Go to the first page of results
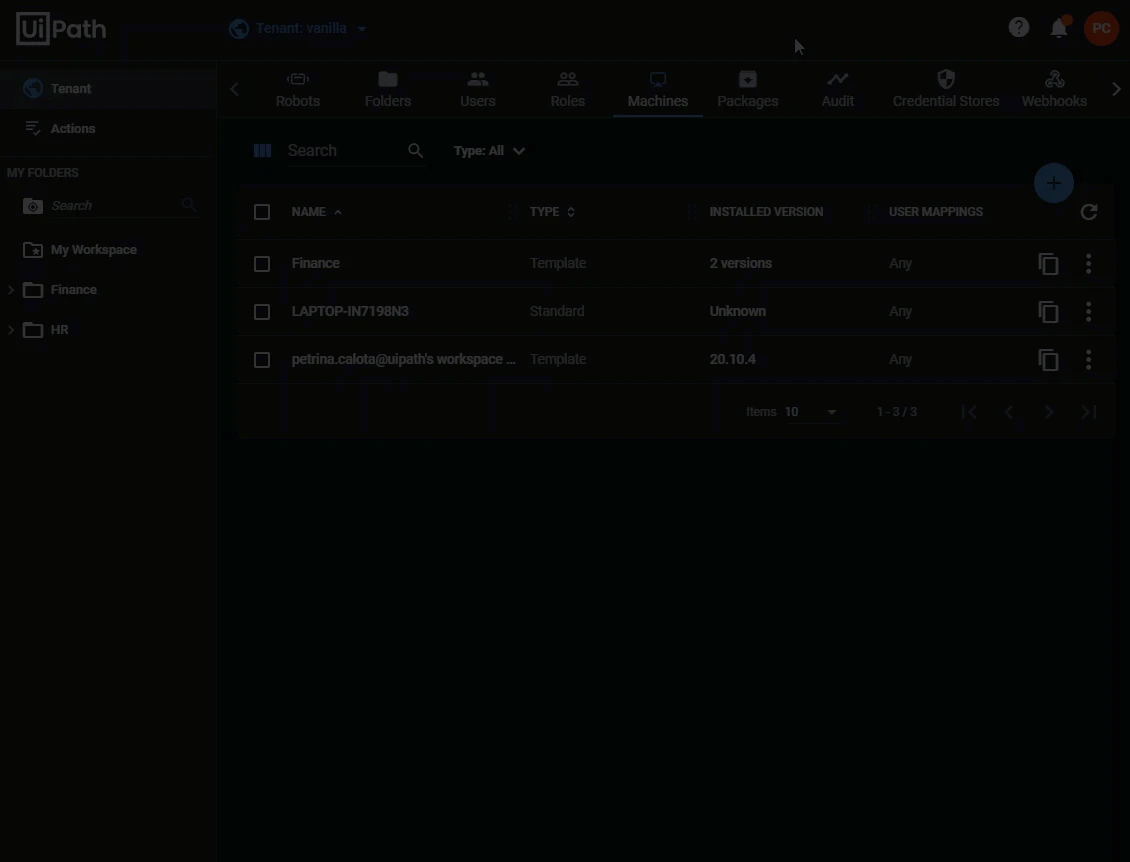Image resolution: width=1130 pixels, height=862 pixels. (969, 412)
